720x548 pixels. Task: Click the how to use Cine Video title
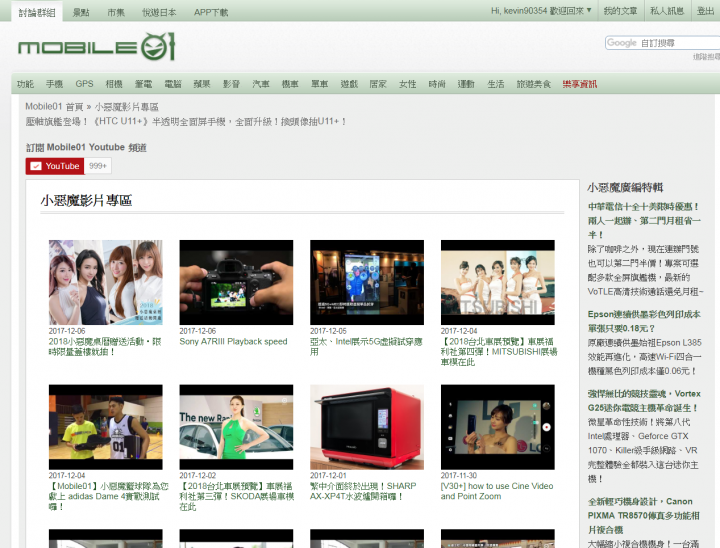tap(497, 491)
